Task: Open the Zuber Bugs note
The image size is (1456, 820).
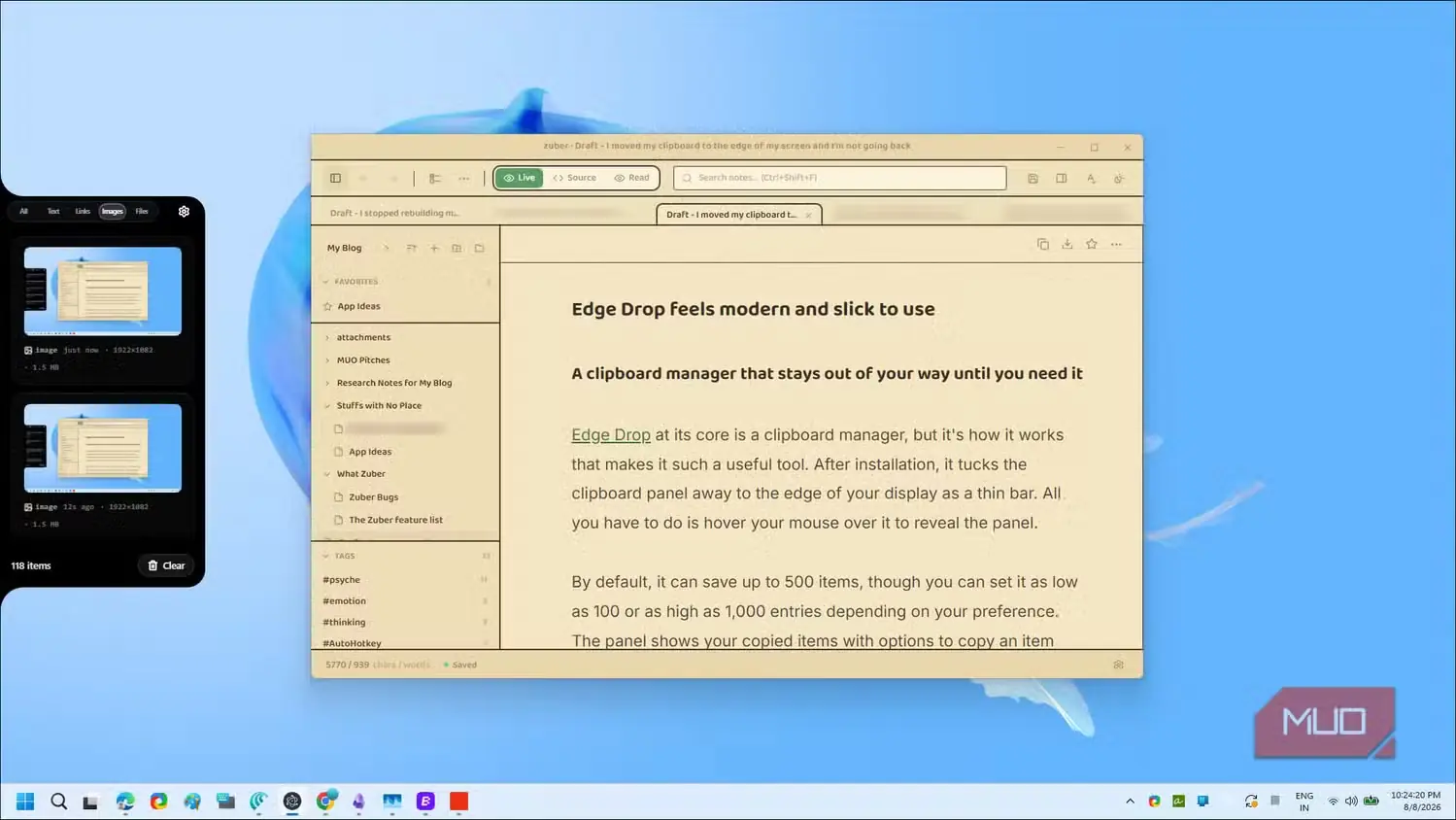Action: 373,497
